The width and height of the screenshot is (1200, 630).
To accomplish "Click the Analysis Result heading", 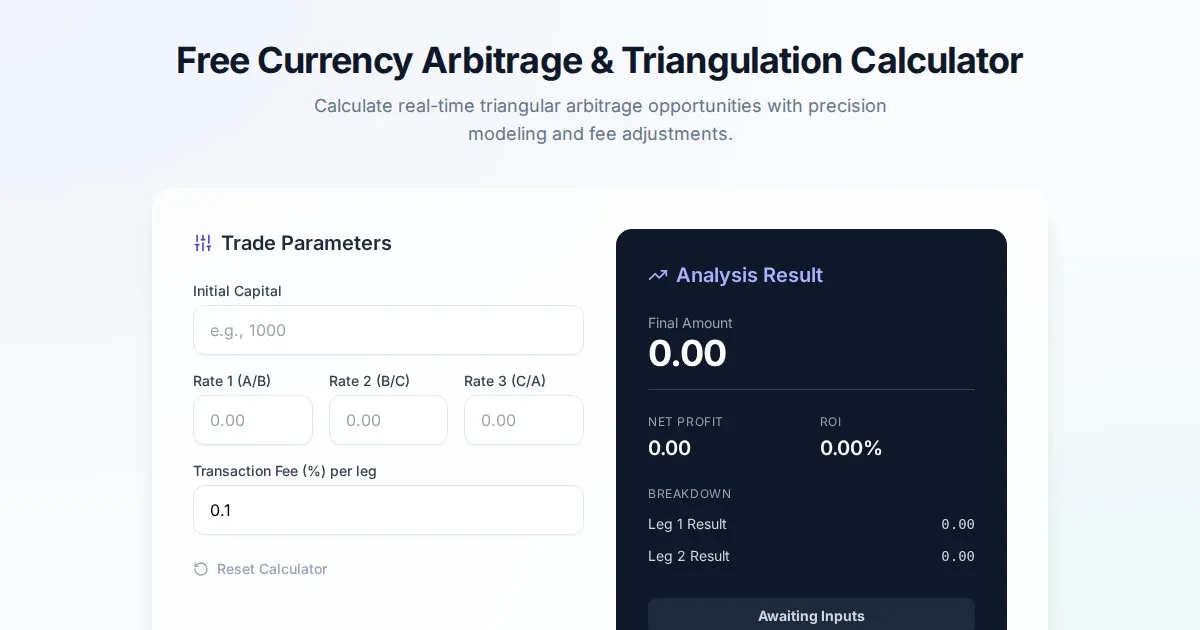I will tap(749, 275).
